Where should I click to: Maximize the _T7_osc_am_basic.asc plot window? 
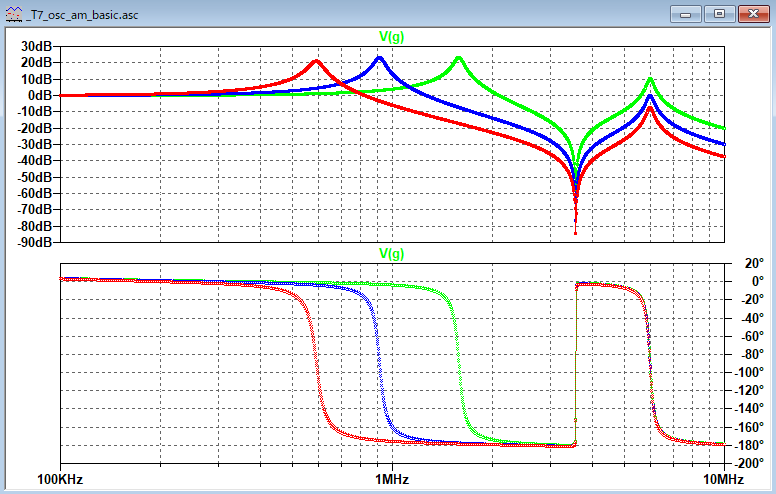pos(719,14)
